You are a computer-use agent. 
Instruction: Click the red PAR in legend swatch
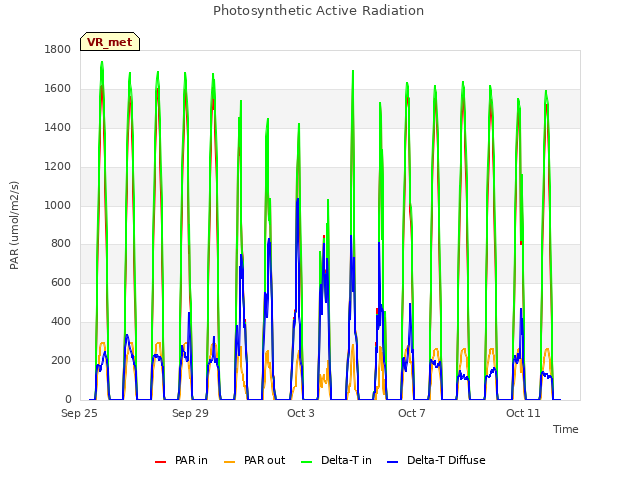pyautogui.click(x=160, y=462)
